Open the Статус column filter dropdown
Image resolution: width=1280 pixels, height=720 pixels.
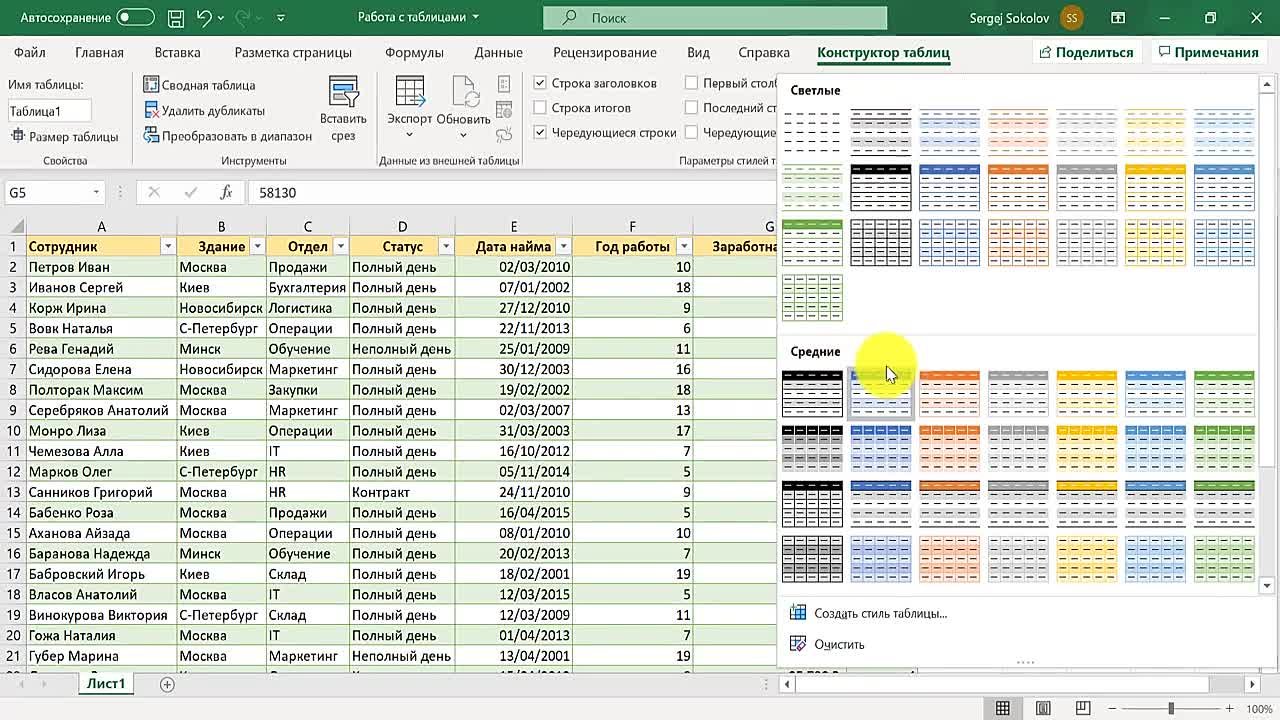click(445, 246)
